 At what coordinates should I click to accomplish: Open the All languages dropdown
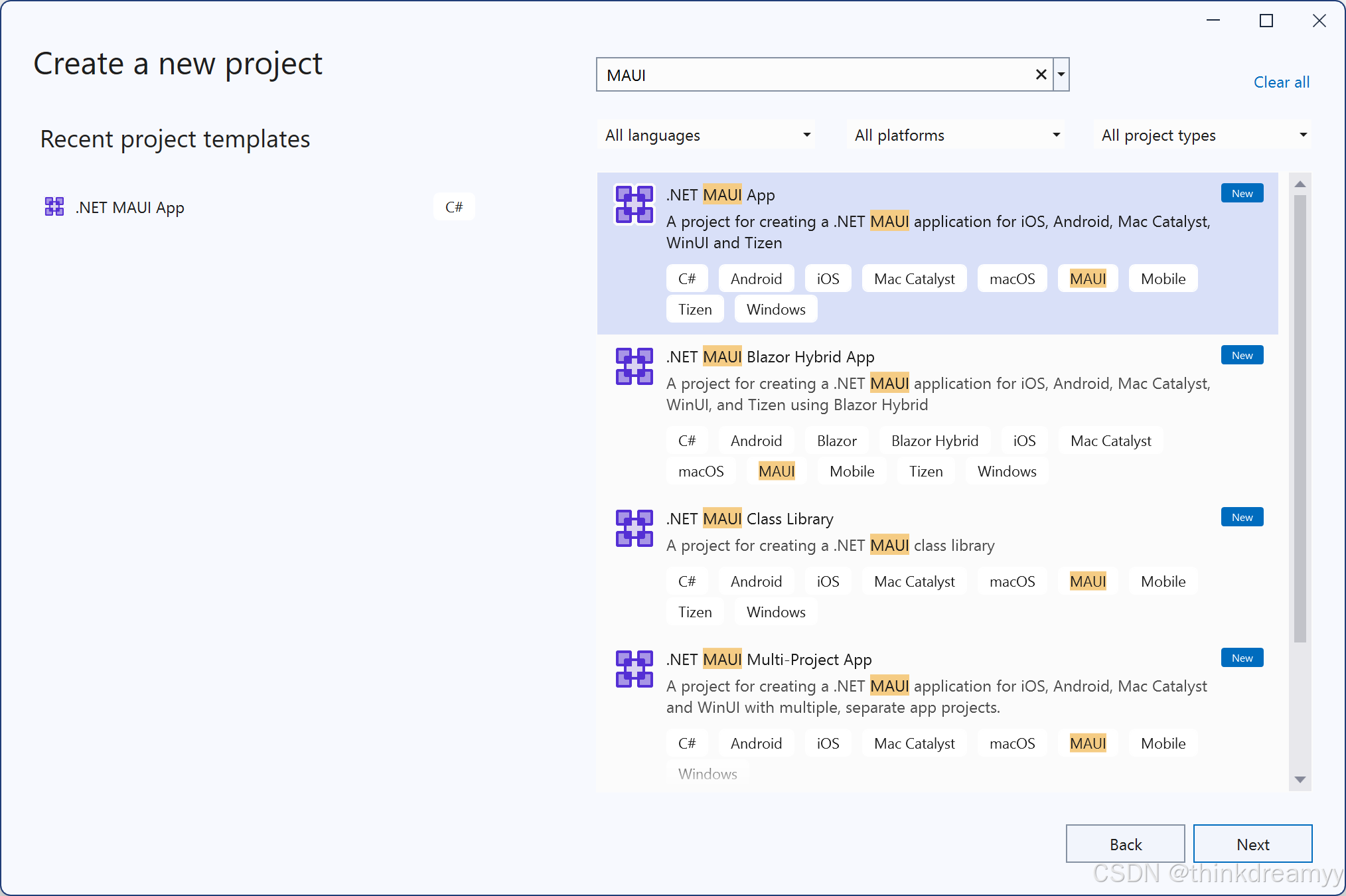707,135
